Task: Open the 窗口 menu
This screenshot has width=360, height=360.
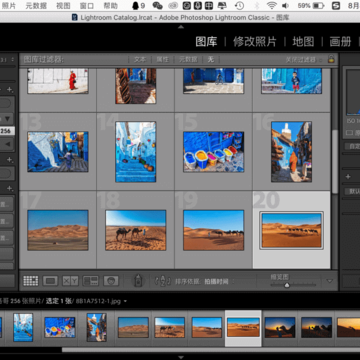Action: [x=87, y=5]
